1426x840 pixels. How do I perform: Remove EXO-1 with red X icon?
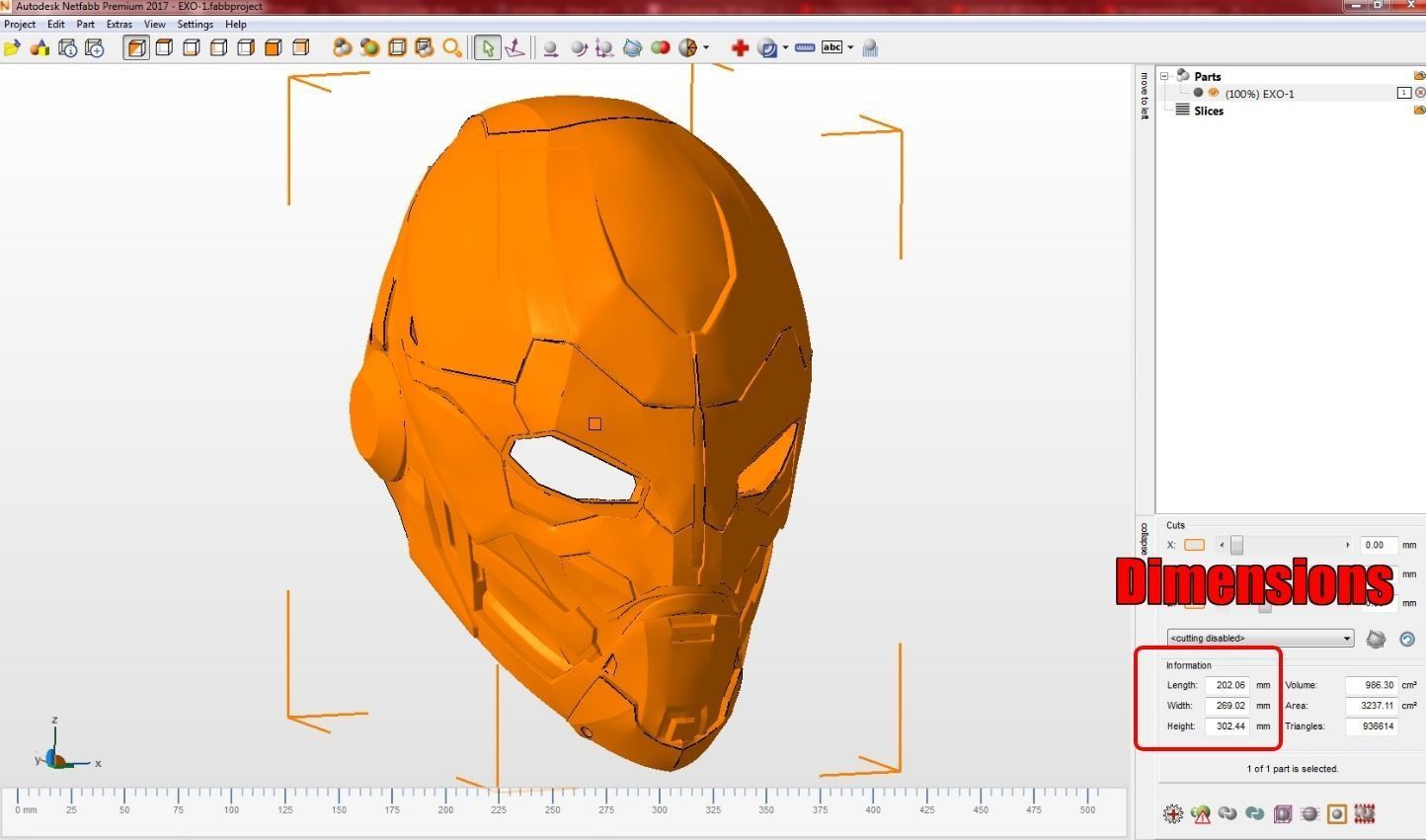(1420, 93)
